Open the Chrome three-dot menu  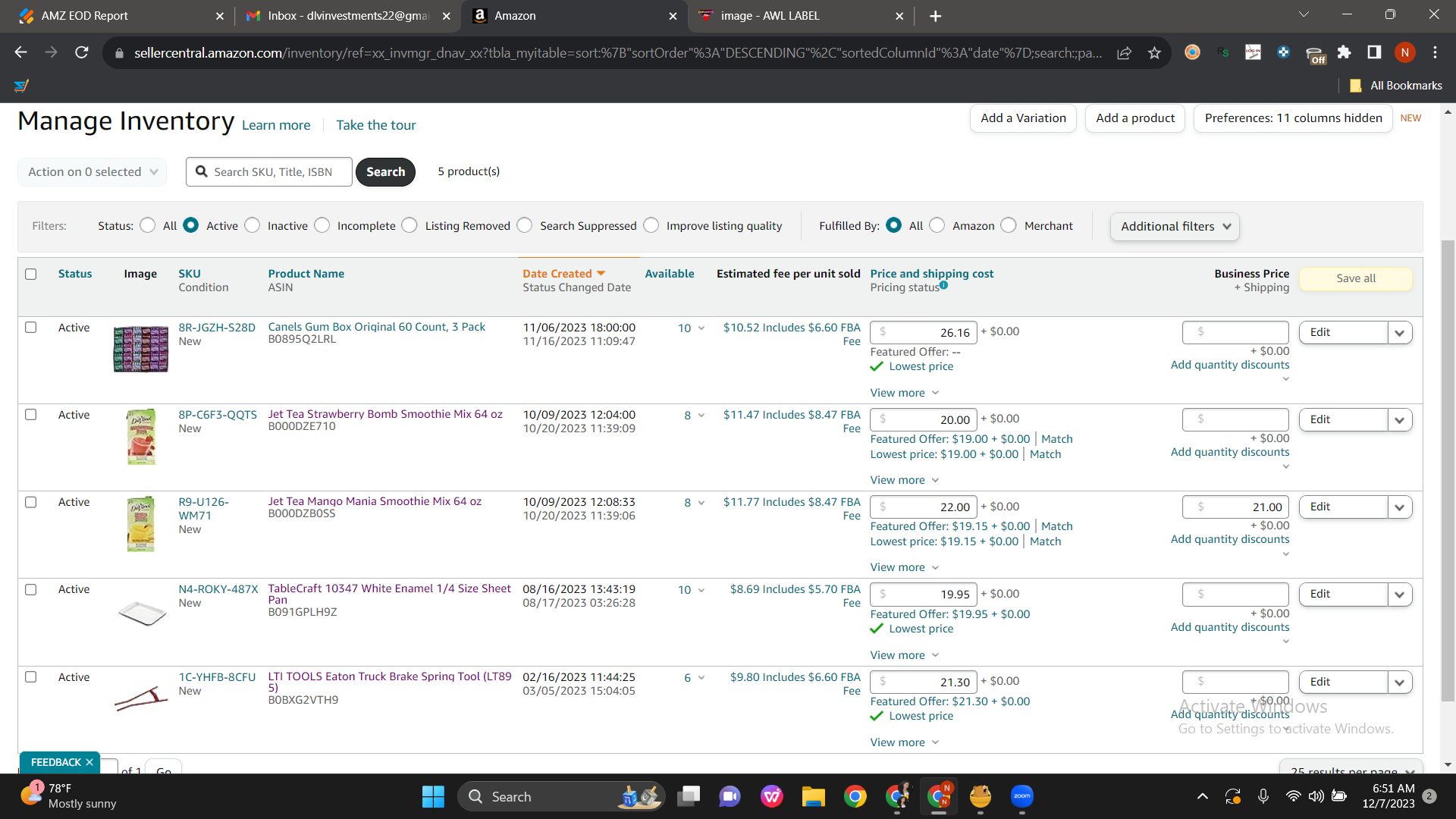pos(1435,52)
